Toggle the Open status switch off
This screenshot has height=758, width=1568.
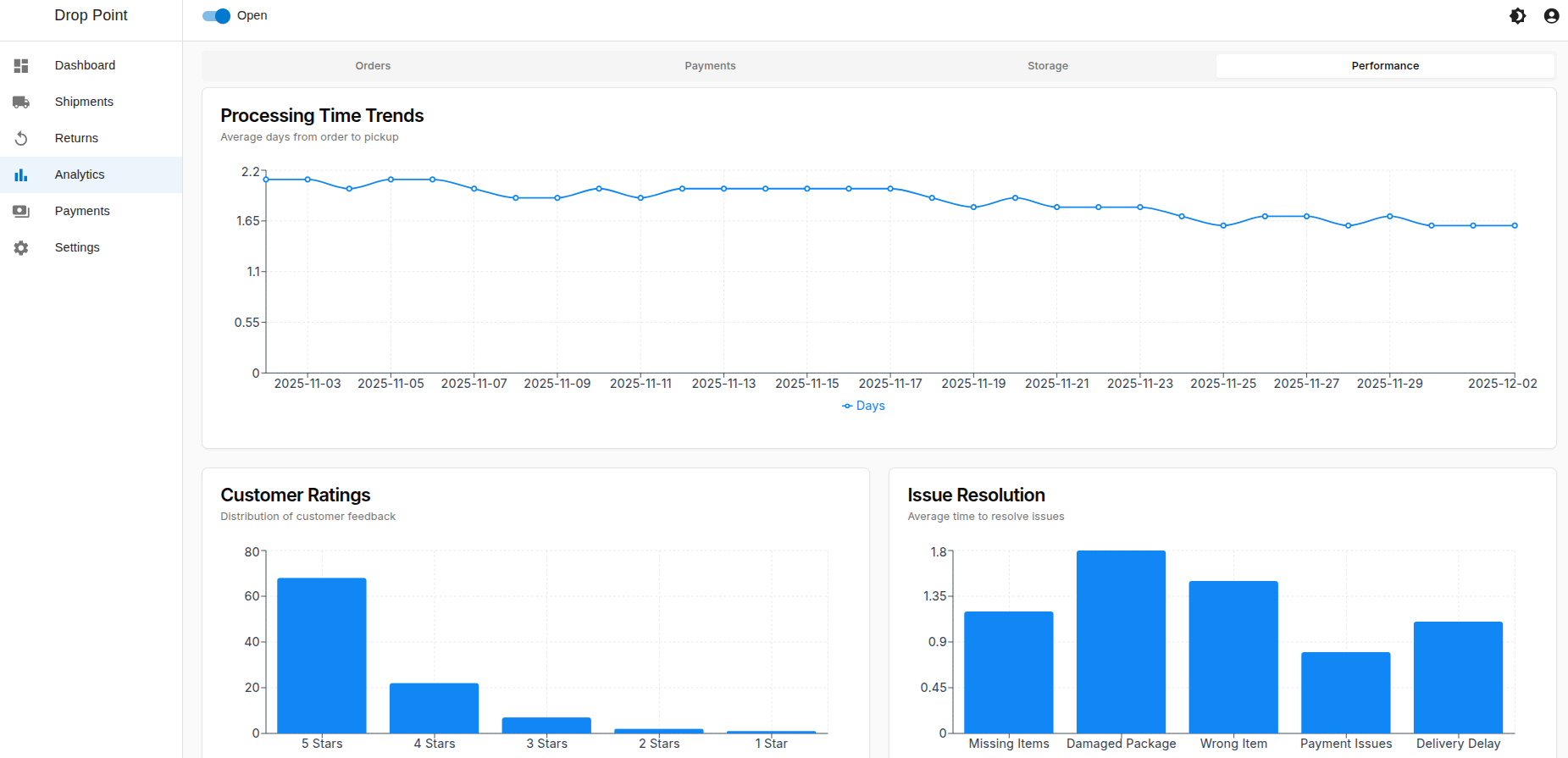click(x=217, y=15)
